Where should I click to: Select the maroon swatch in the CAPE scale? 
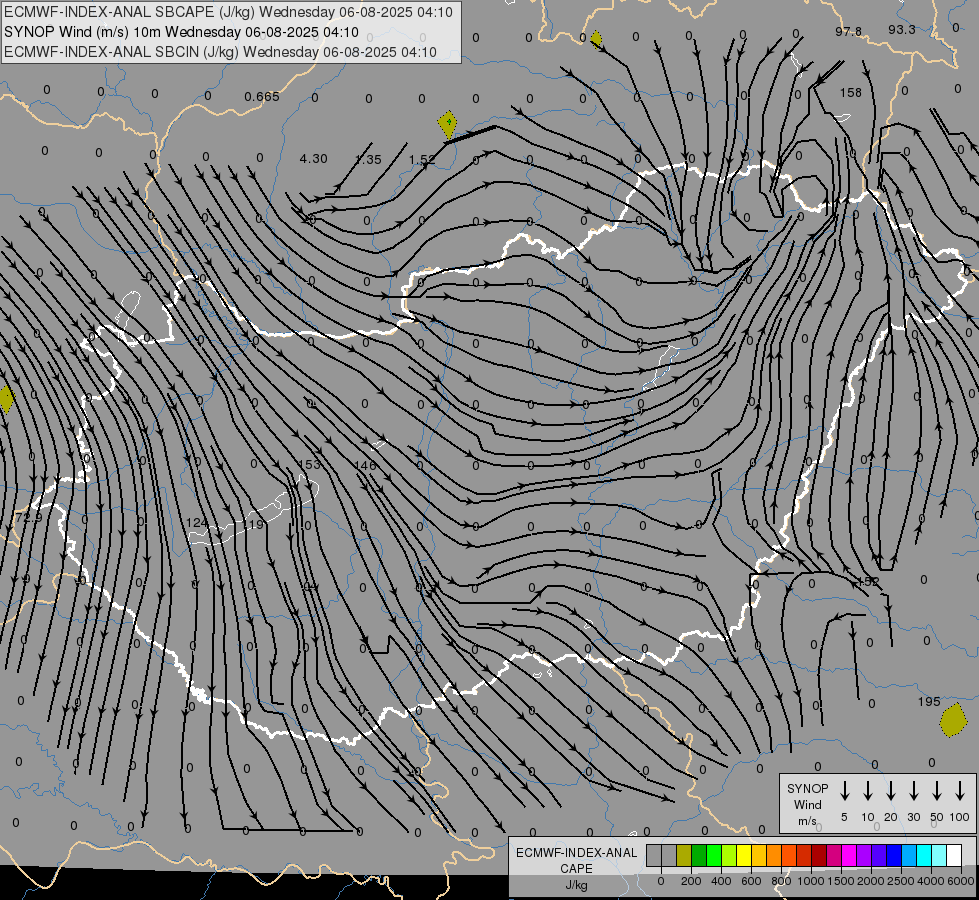click(819, 855)
